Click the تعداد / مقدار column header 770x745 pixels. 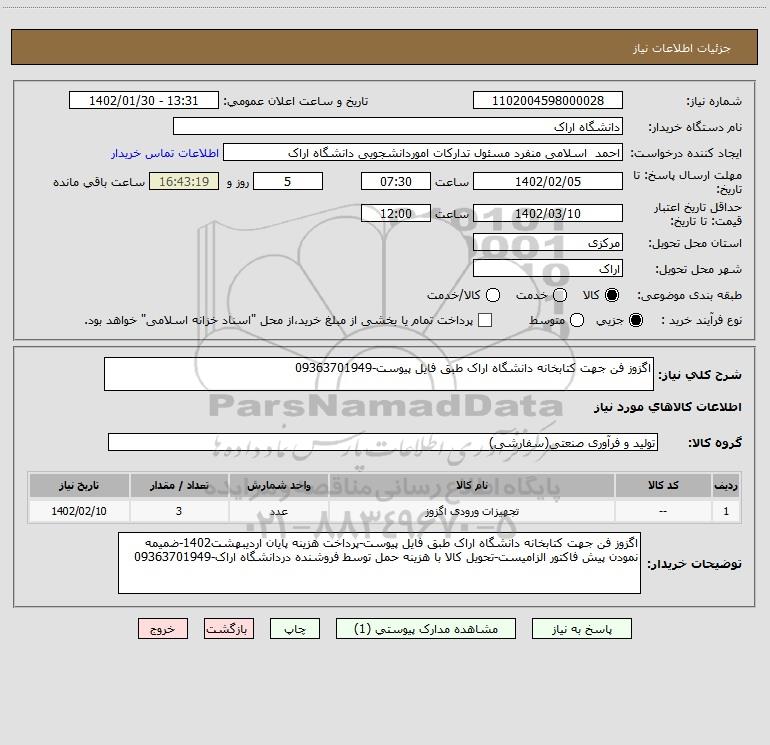coord(179,485)
